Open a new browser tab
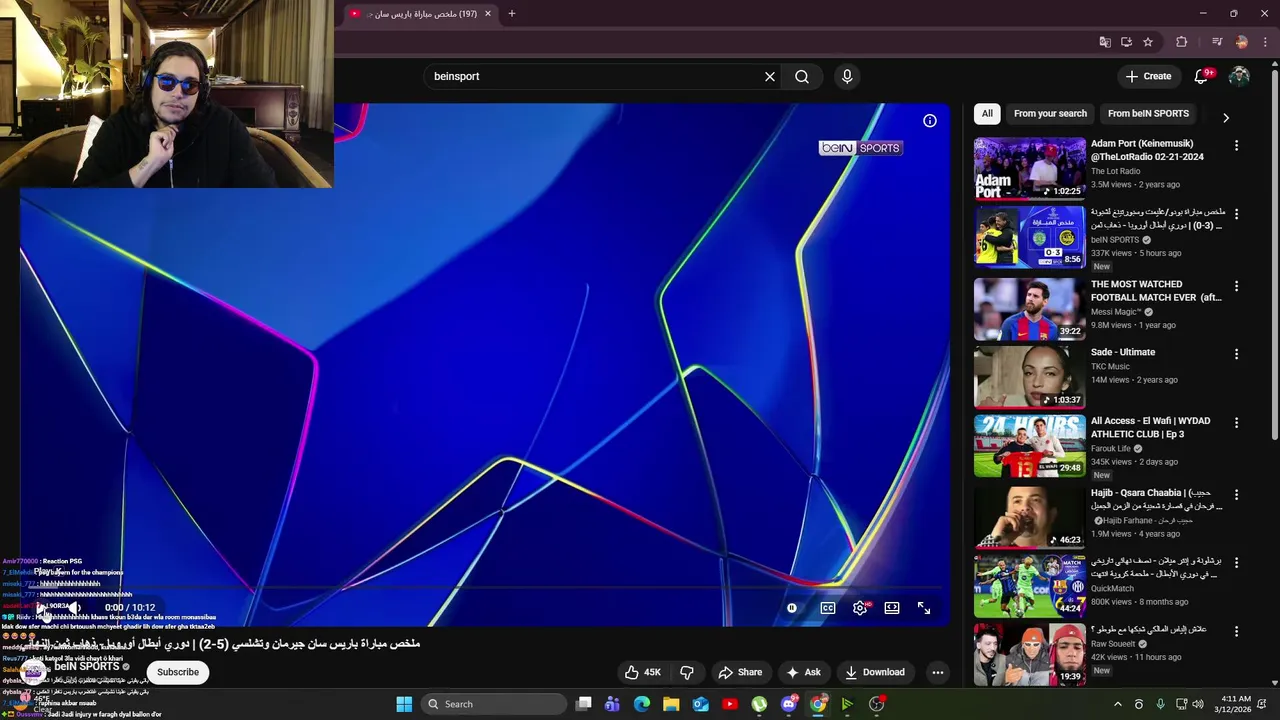 (512, 14)
